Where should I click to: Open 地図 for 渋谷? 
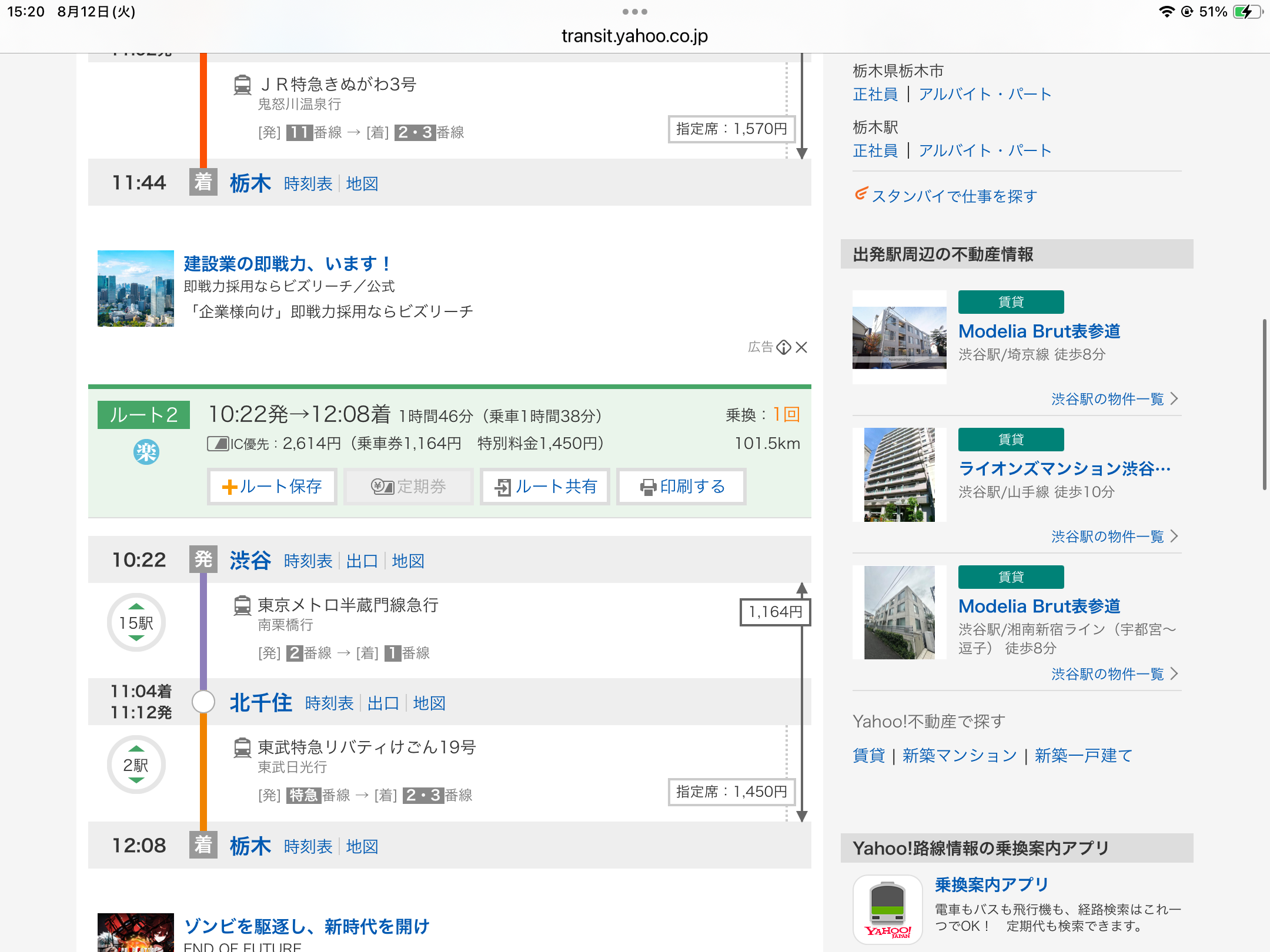(x=408, y=561)
